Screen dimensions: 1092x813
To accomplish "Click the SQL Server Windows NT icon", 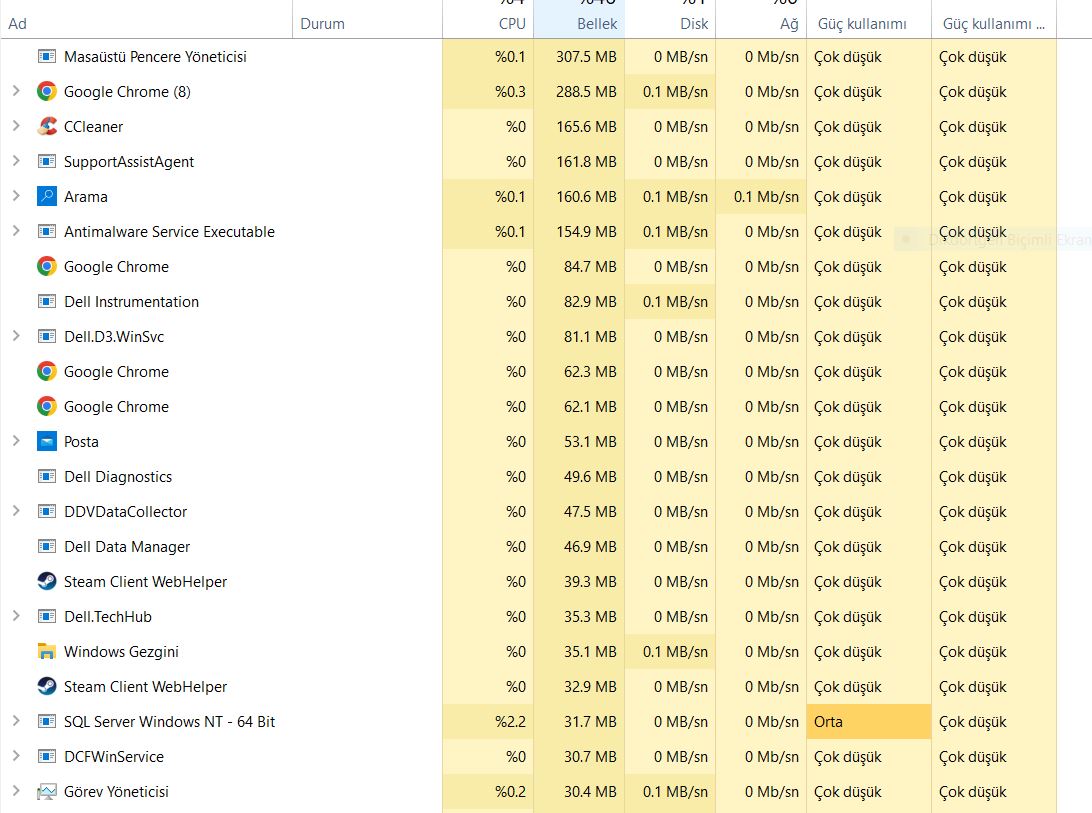I will coord(46,722).
